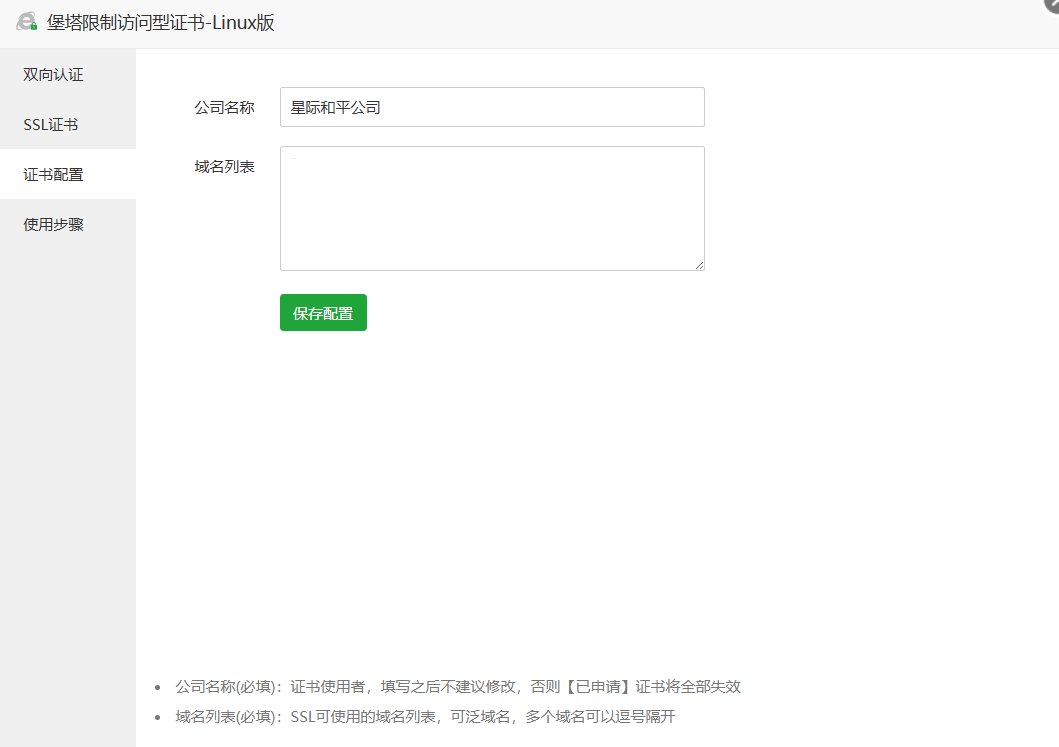1059x747 pixels.
Task: Click inside the 公司名称 input field
Action: [x=492, y=106]
